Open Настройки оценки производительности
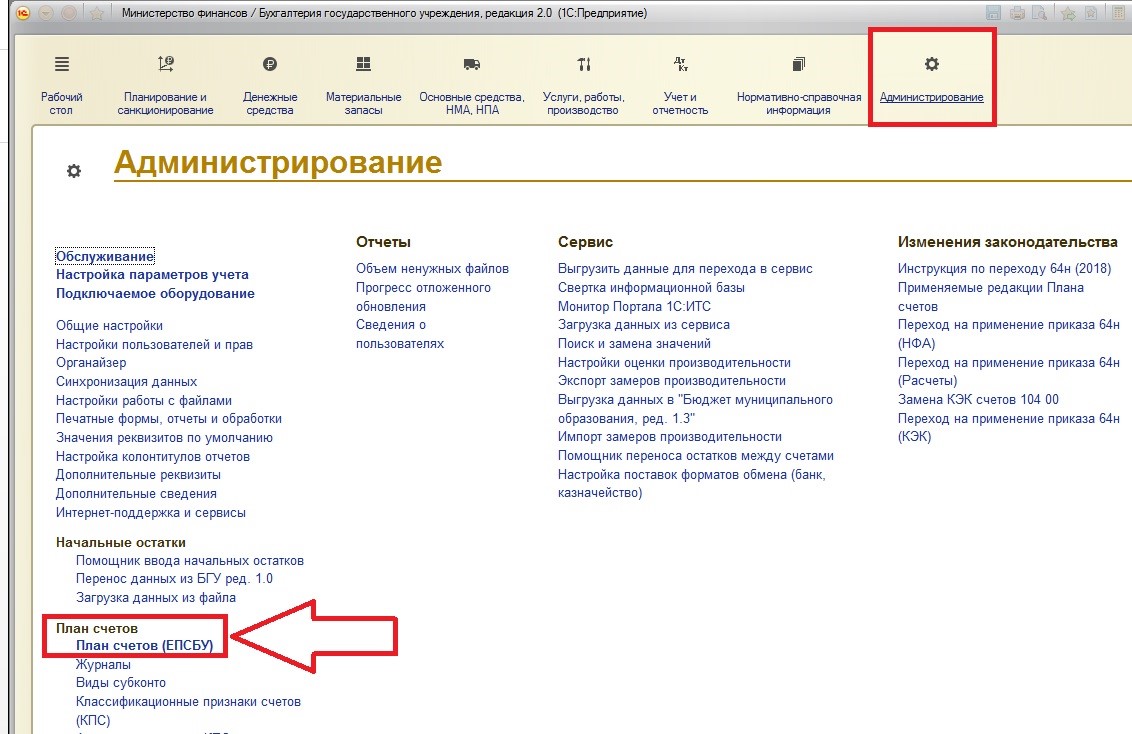The image size is (1132, 734). tap(674, 362)
